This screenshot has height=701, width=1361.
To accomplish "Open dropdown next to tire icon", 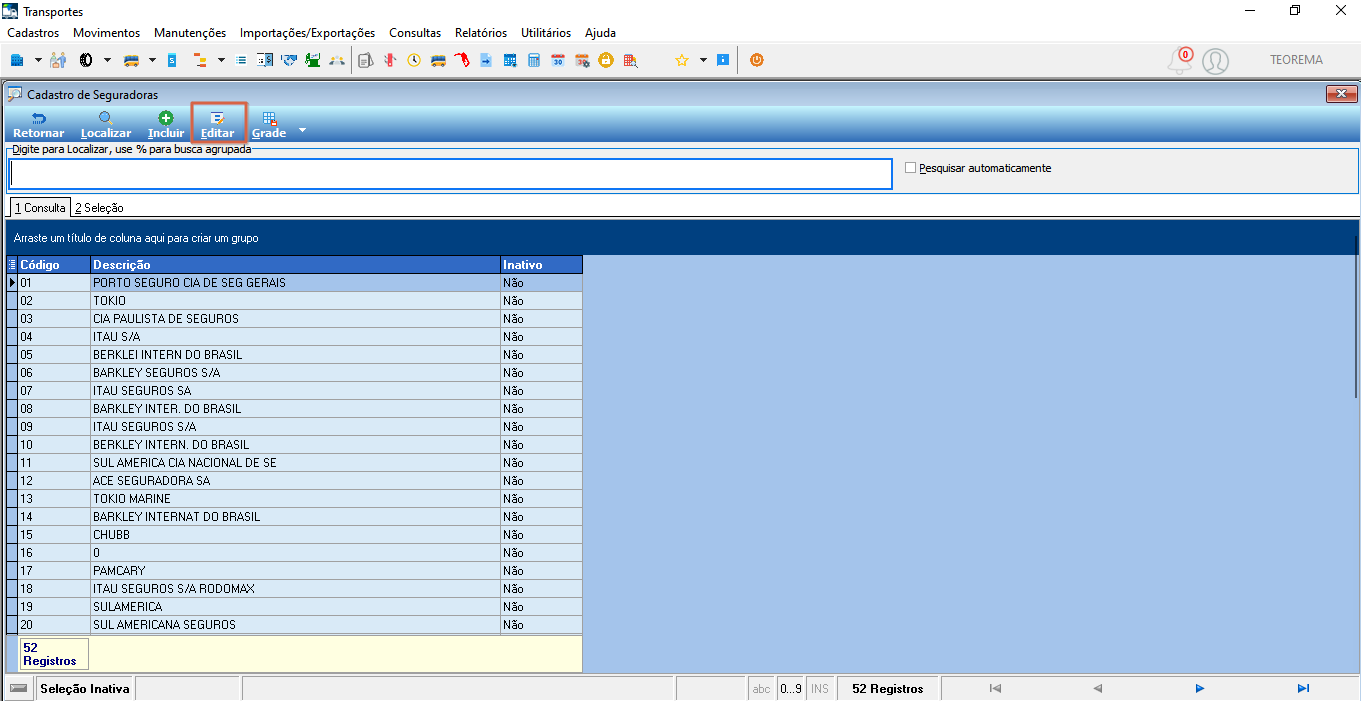I will tap(107, 60).
